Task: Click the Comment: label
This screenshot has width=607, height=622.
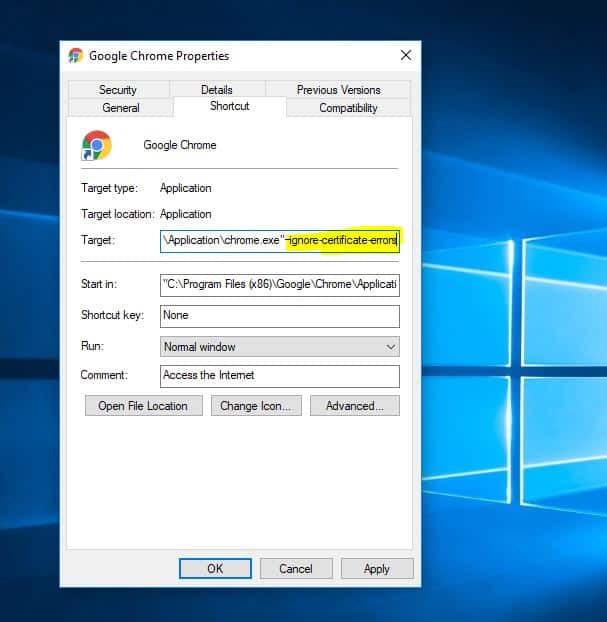Action: (x=104, y=375)
